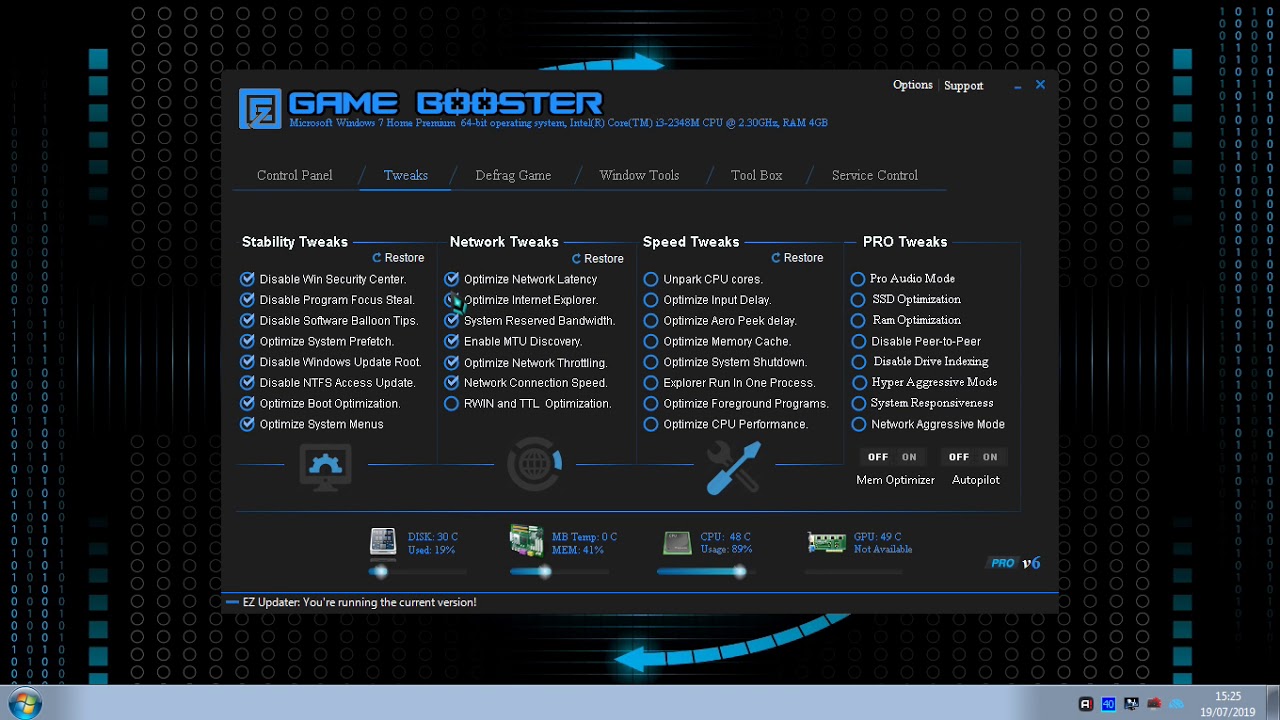Screen dimensions: 1280x720
Task: Uncheck Disable Program Focus Steal
Action: coord(248,300)
